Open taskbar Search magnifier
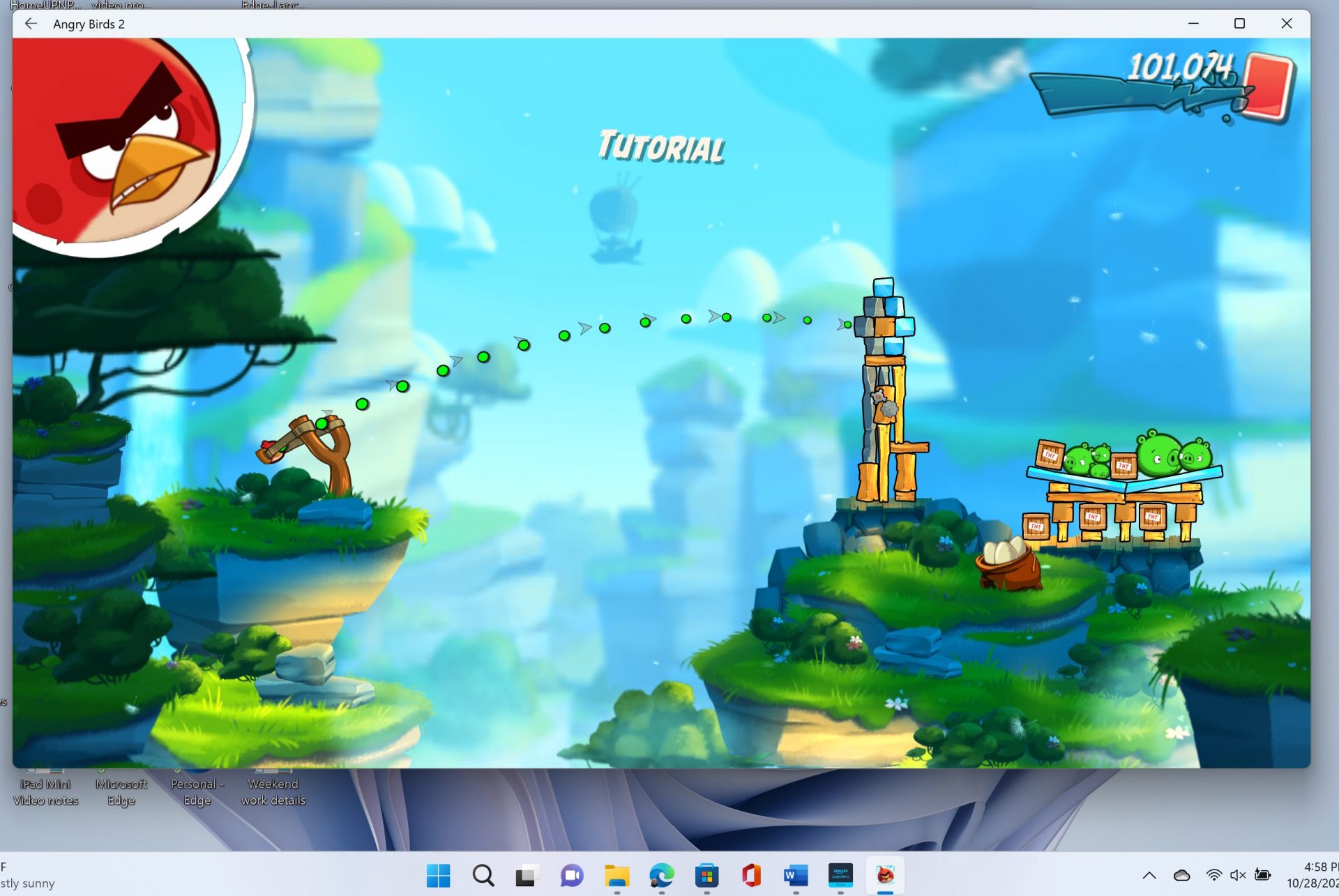 point(483,875)
